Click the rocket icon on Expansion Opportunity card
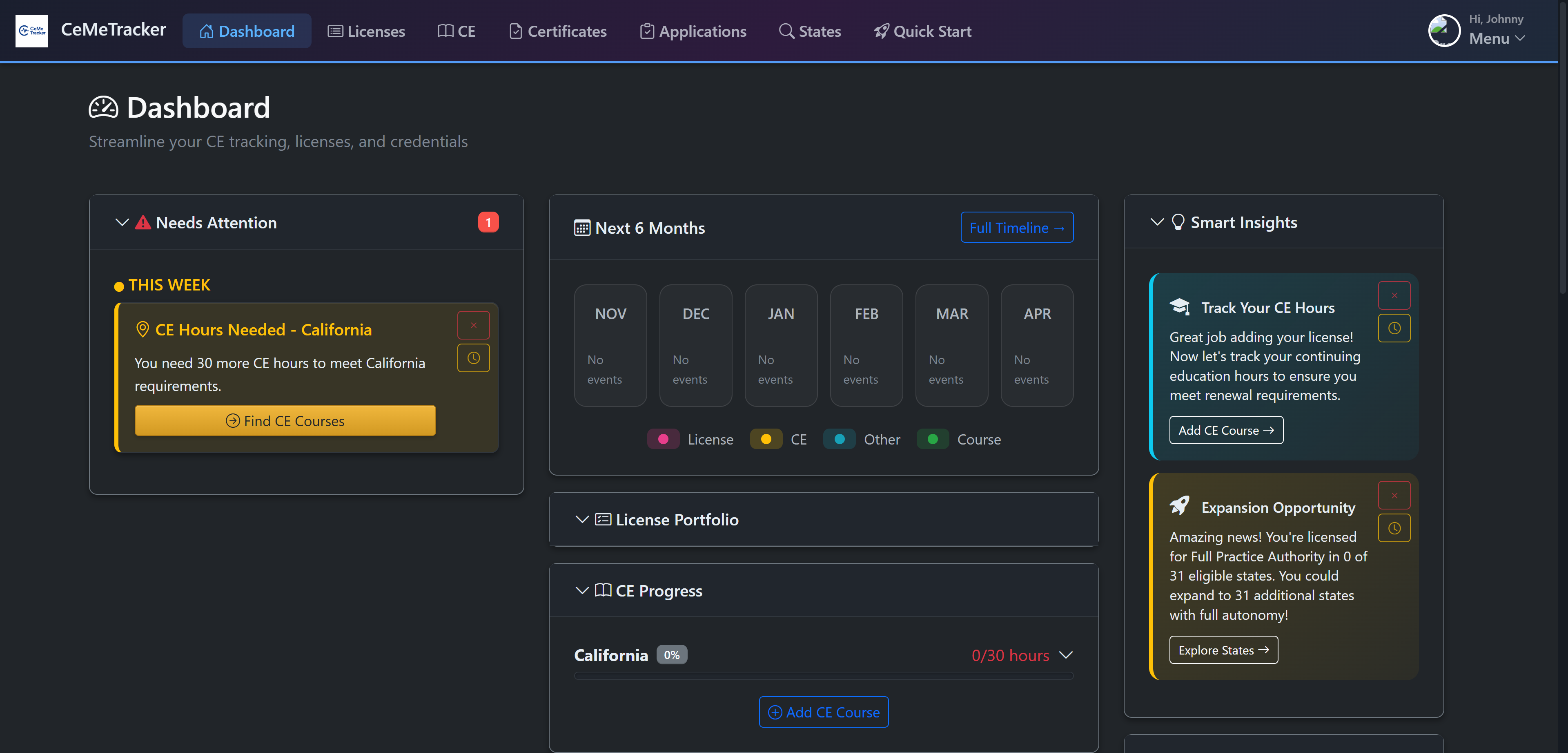The height and width of the screenshot is (753, 1568). coord(1180,505)
